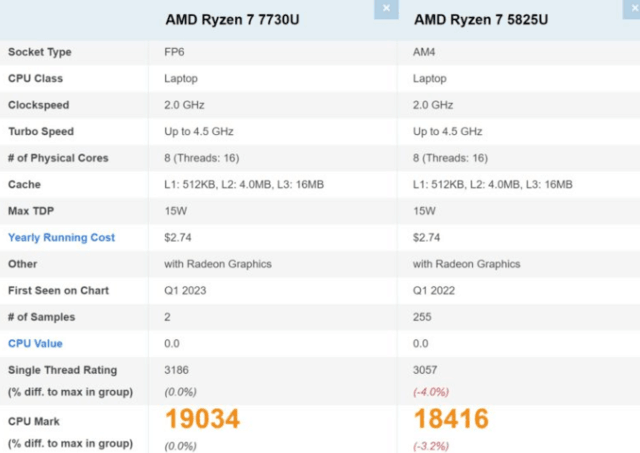
Task: Click the 3057 single thread rating
Action: click(x=426, y=370)
